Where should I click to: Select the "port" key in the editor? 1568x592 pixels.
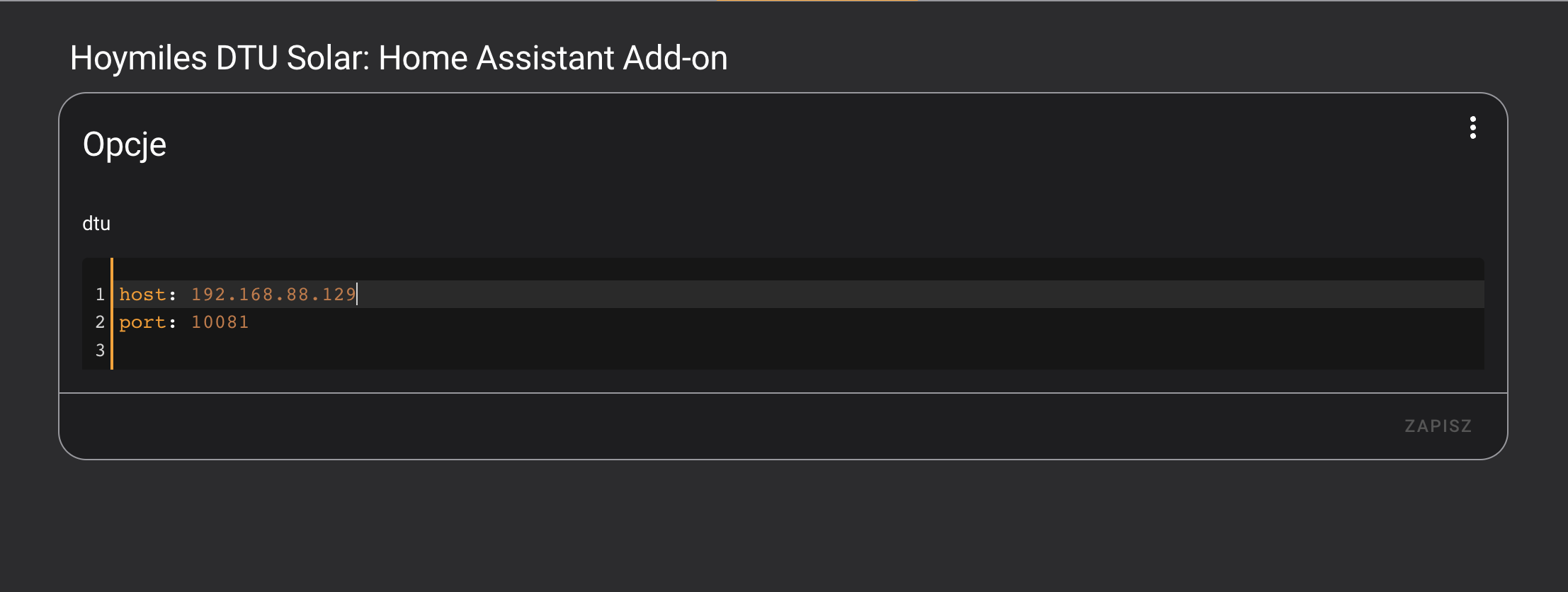click(142, 322)
